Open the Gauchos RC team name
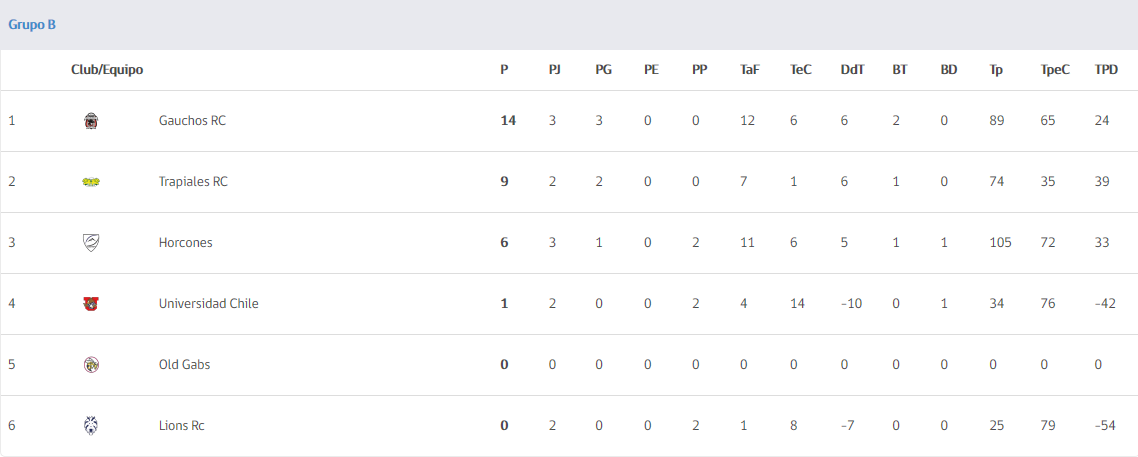This screenshot has height=457, width=1138. (x=192, y=121)
